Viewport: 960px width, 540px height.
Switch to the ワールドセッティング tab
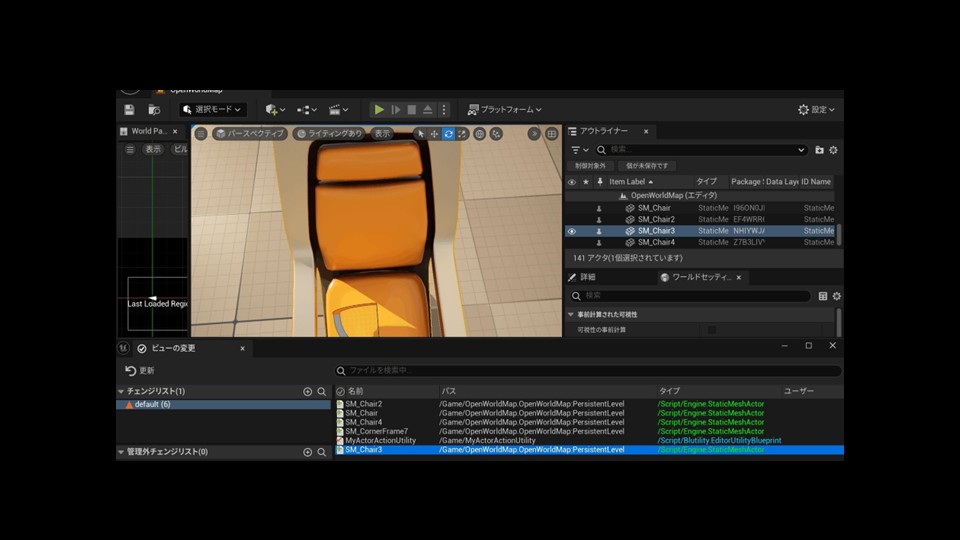701,277
